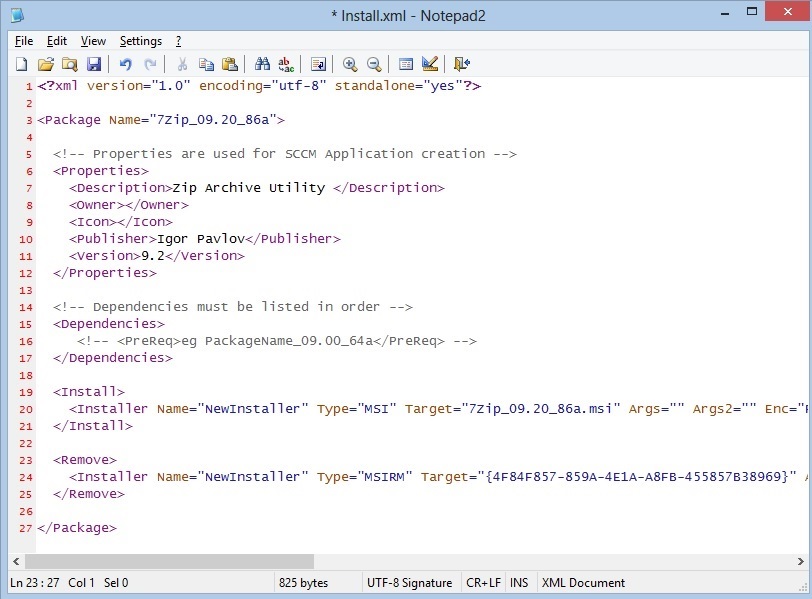Click the Paste clipboard icon
Viewport: 812px width, 599px height.
click(x=229, y=64)
